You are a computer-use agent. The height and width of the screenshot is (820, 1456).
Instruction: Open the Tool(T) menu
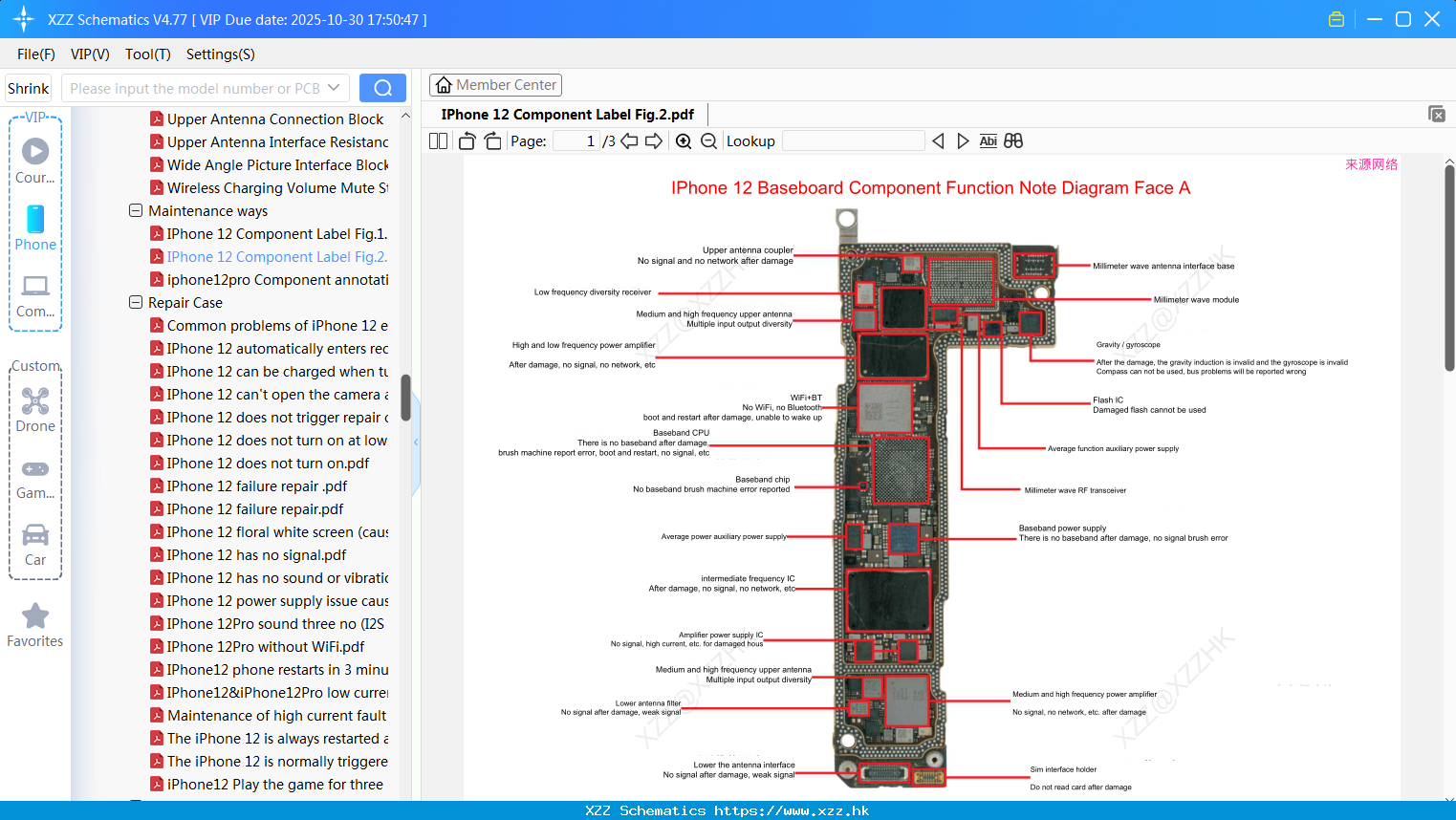pos(148,54)
